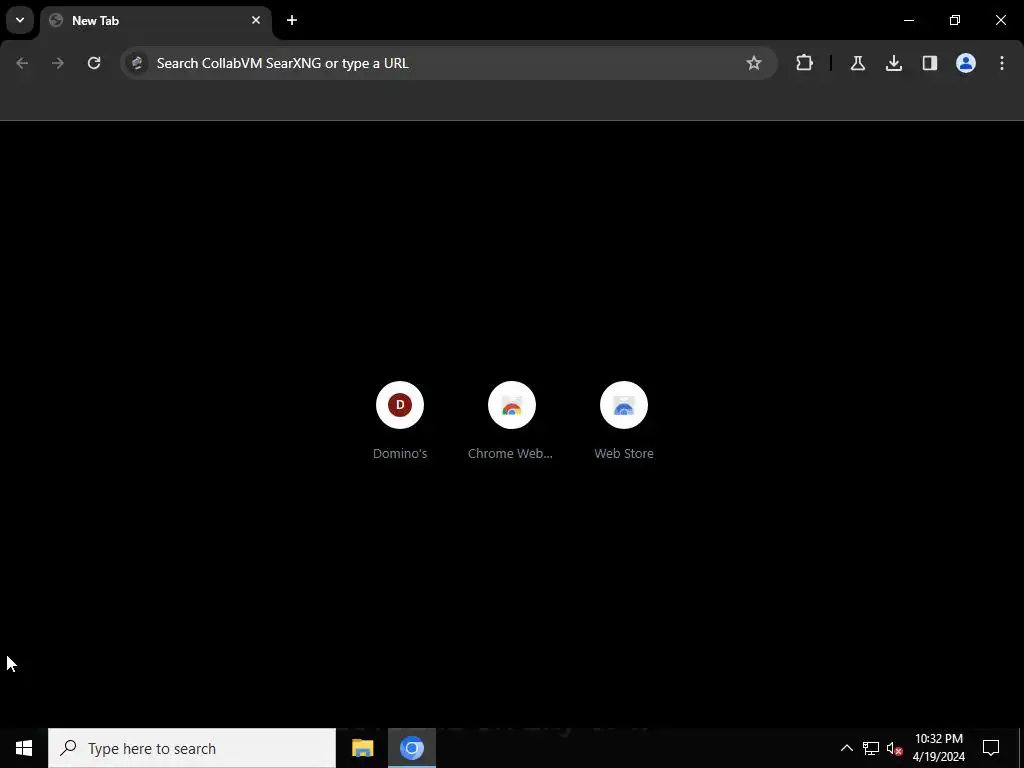Open Chrome Labs flask icon
Screen dimensions: 1024x768
(857, 63)
